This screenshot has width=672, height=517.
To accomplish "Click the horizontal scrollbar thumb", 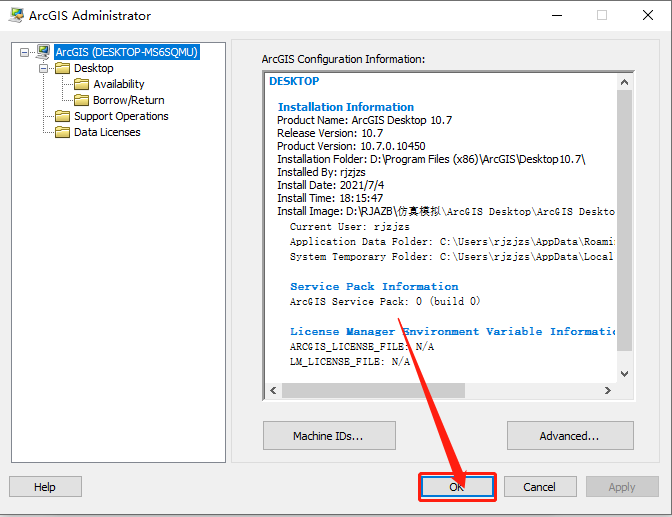I will coord(373,391).
